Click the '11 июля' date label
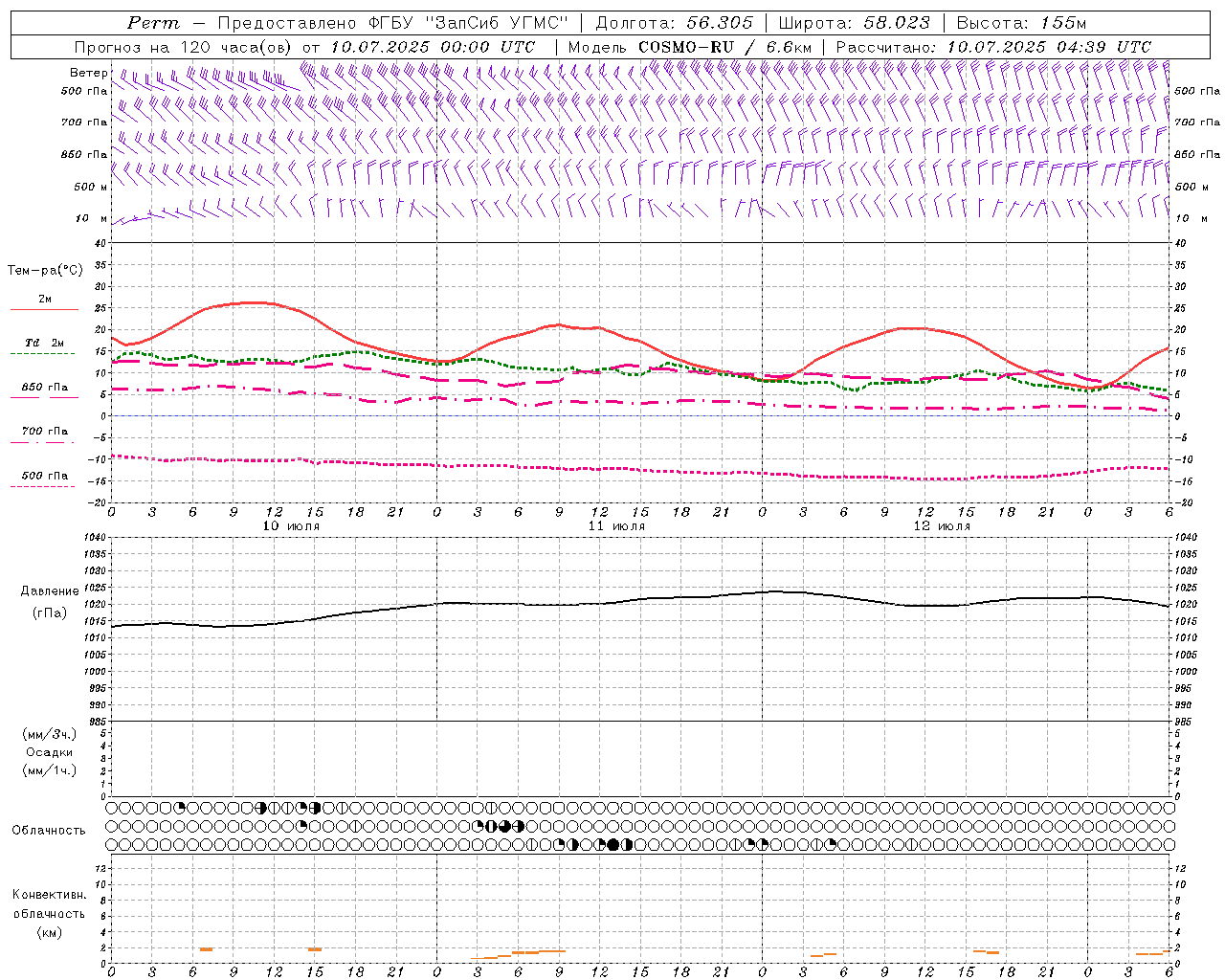Viewport: 1225px width, 980px height. 616,526
